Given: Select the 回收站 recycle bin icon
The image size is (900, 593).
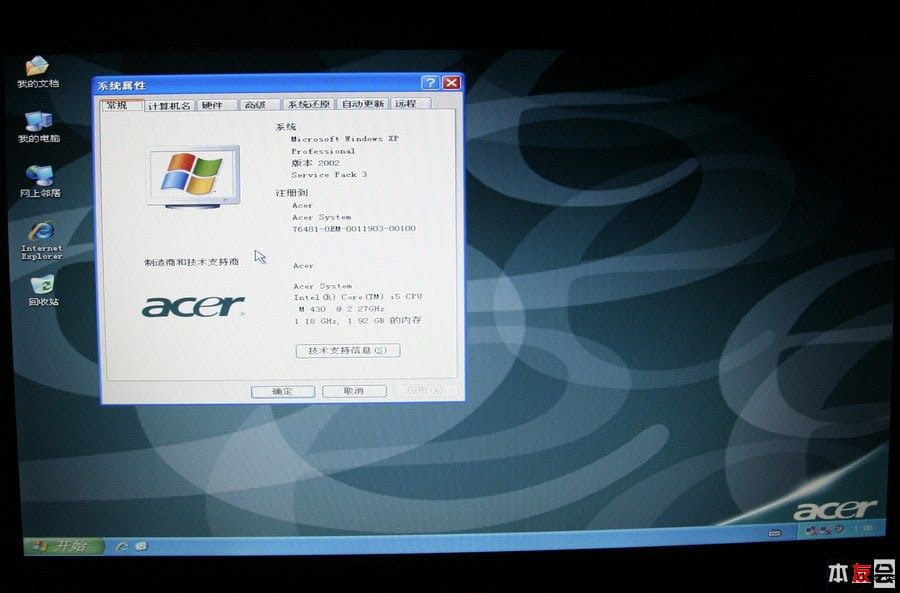Looking at the screenshot, I should (43, 290).
